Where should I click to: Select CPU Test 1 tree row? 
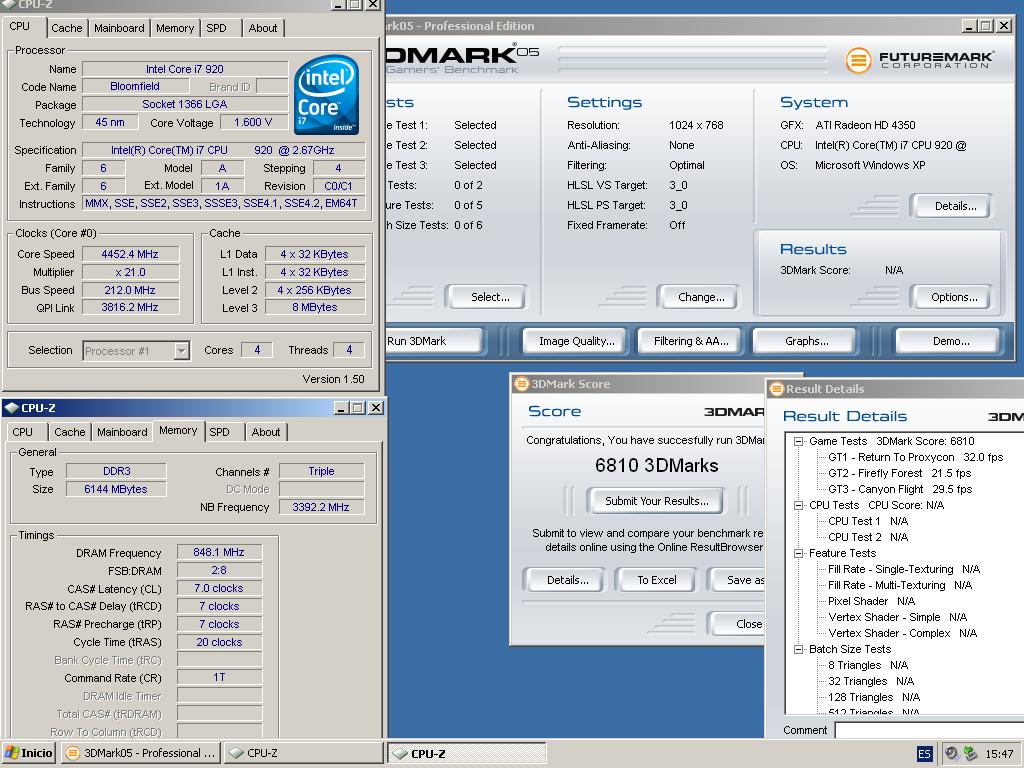[868, 521]
